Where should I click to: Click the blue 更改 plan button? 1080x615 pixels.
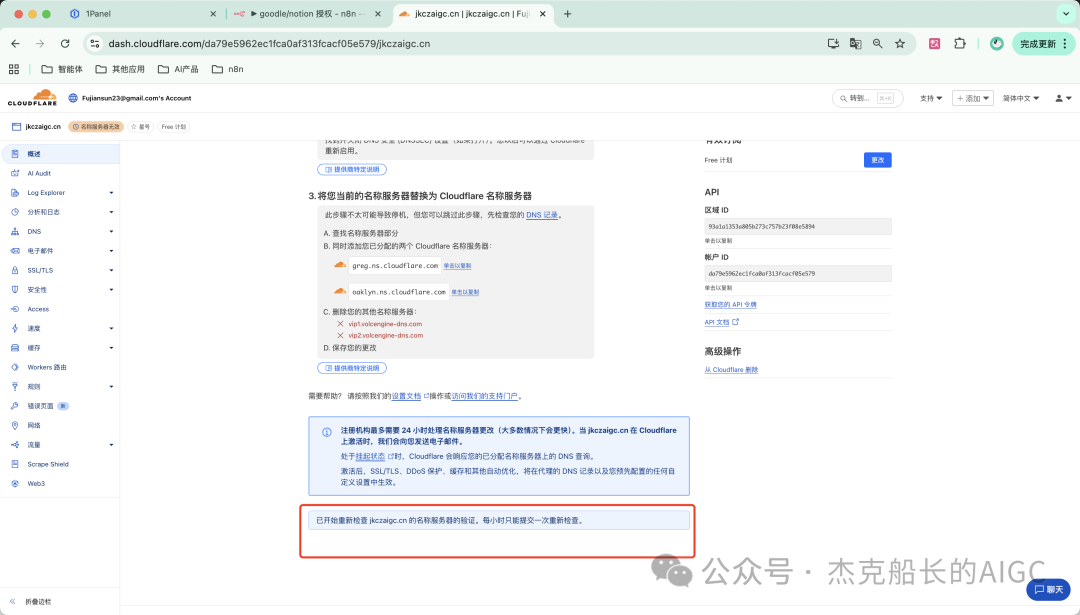pos(878,160)
